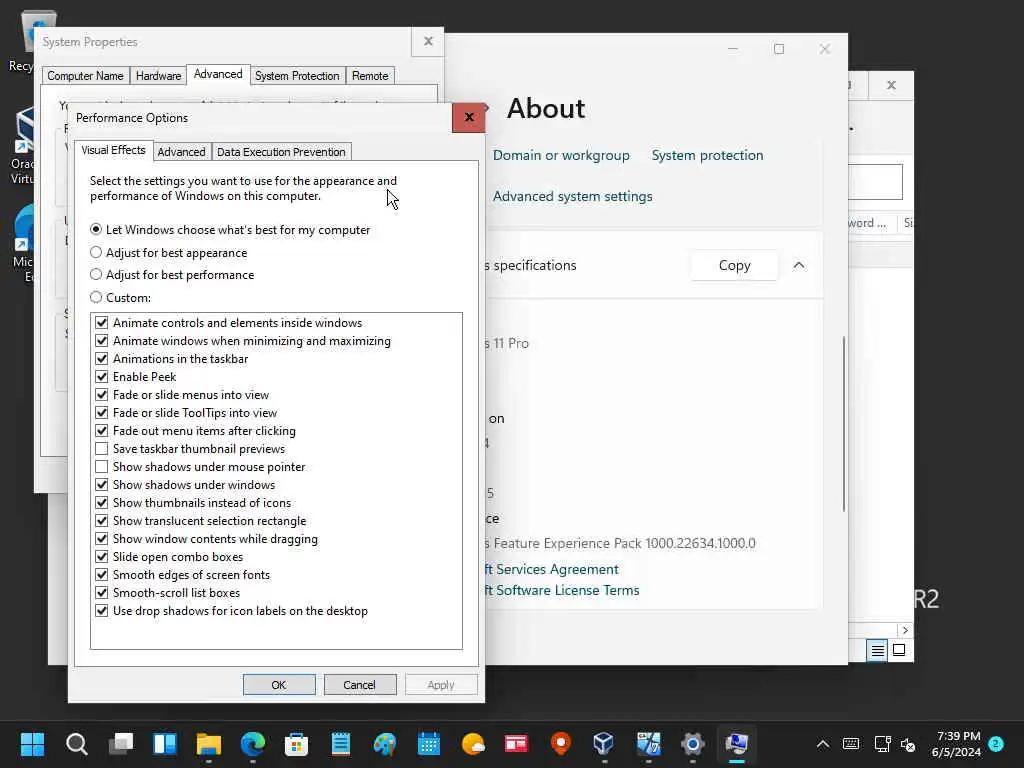
Task: Launch File Explorer from the taskbar
Action: click(209, 744)
